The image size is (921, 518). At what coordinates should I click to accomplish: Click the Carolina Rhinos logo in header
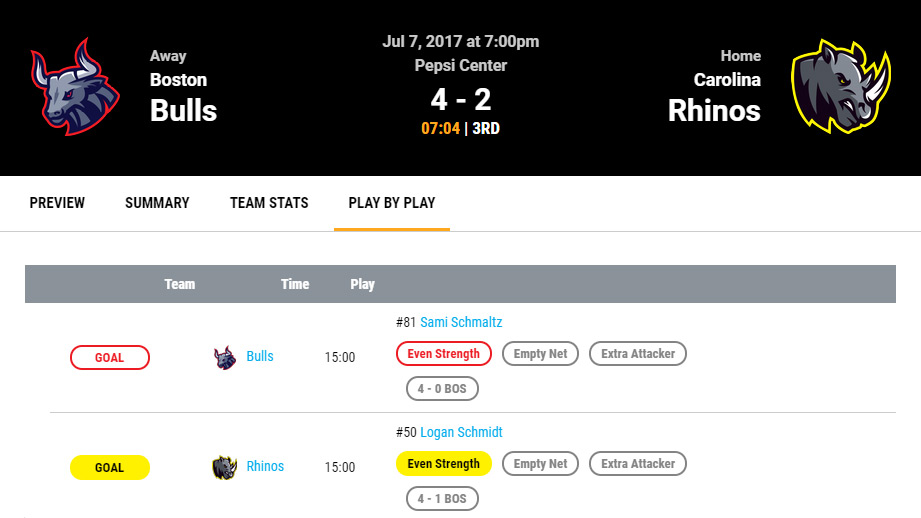[x=841, y=87]
